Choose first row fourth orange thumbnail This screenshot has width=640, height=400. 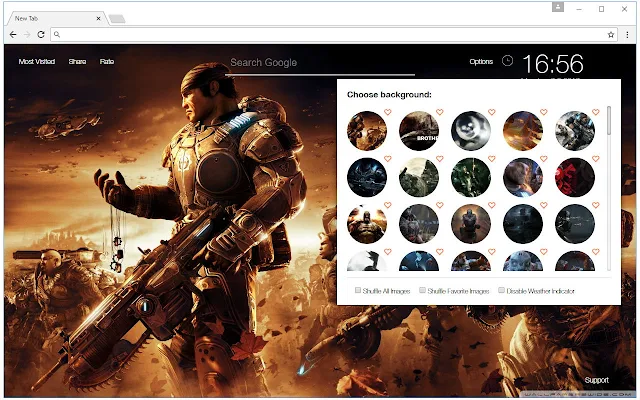tap(523, 131)
